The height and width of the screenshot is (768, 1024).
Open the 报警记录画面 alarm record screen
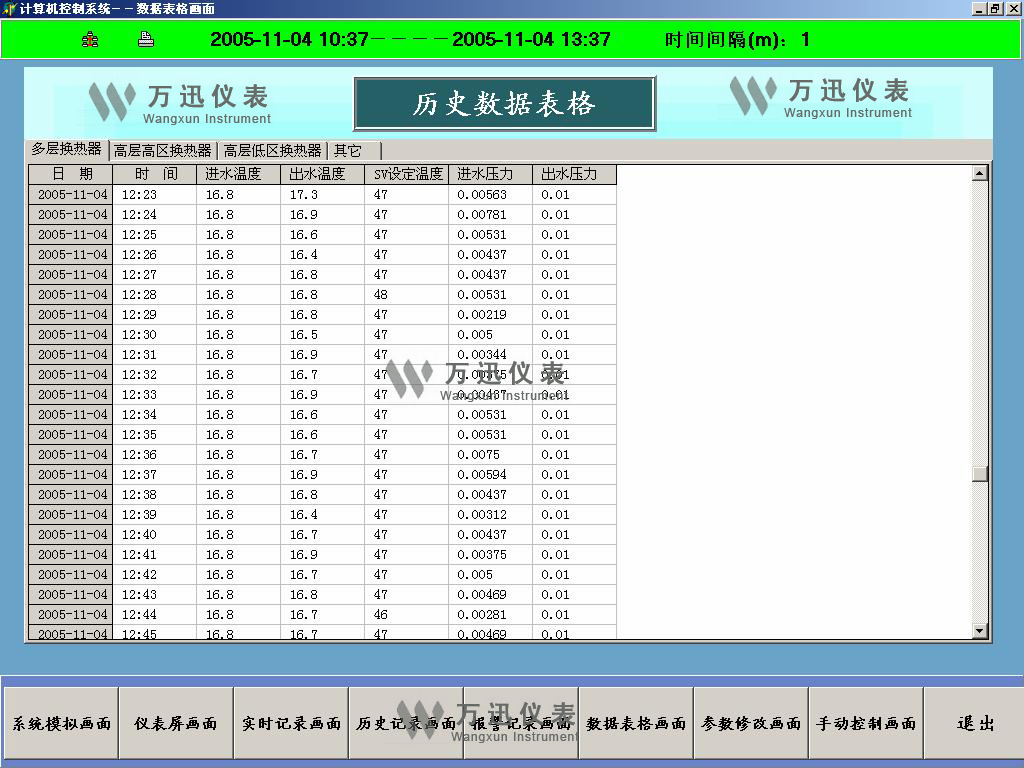tap(520, 722)
